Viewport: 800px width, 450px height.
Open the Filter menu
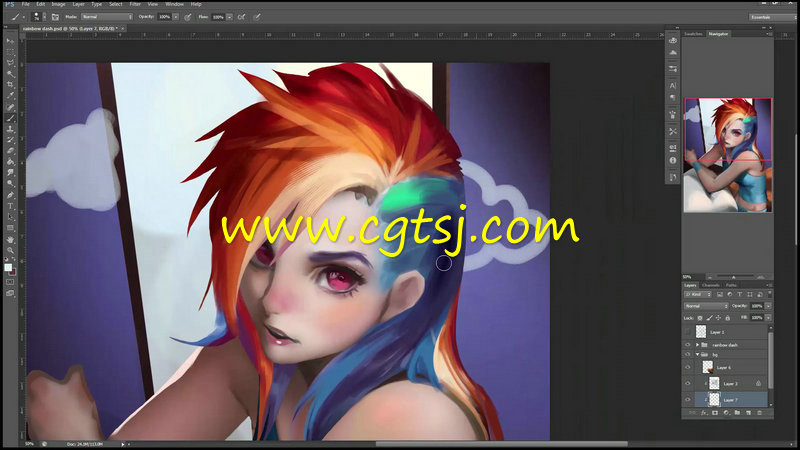[135, 4]
